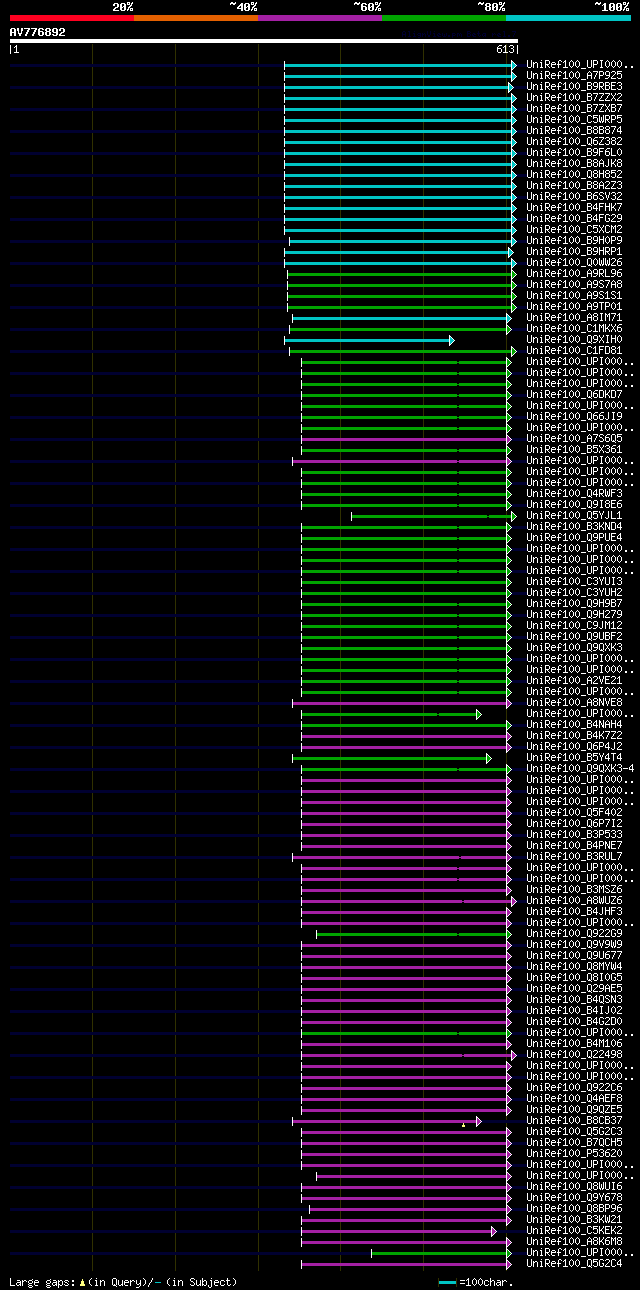This screenshot has width=640, height=1290.
Task: Click the purple ~60% identity legend segment
Action: coord(320,17)
